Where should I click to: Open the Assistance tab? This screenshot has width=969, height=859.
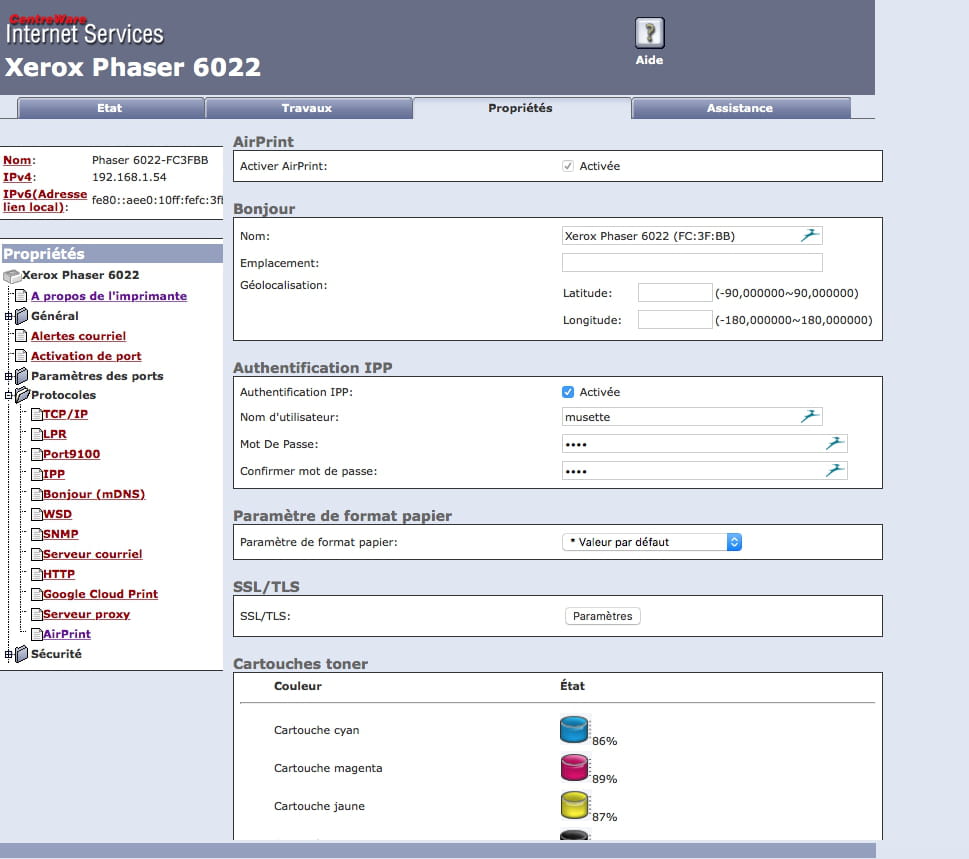point(740,108)
